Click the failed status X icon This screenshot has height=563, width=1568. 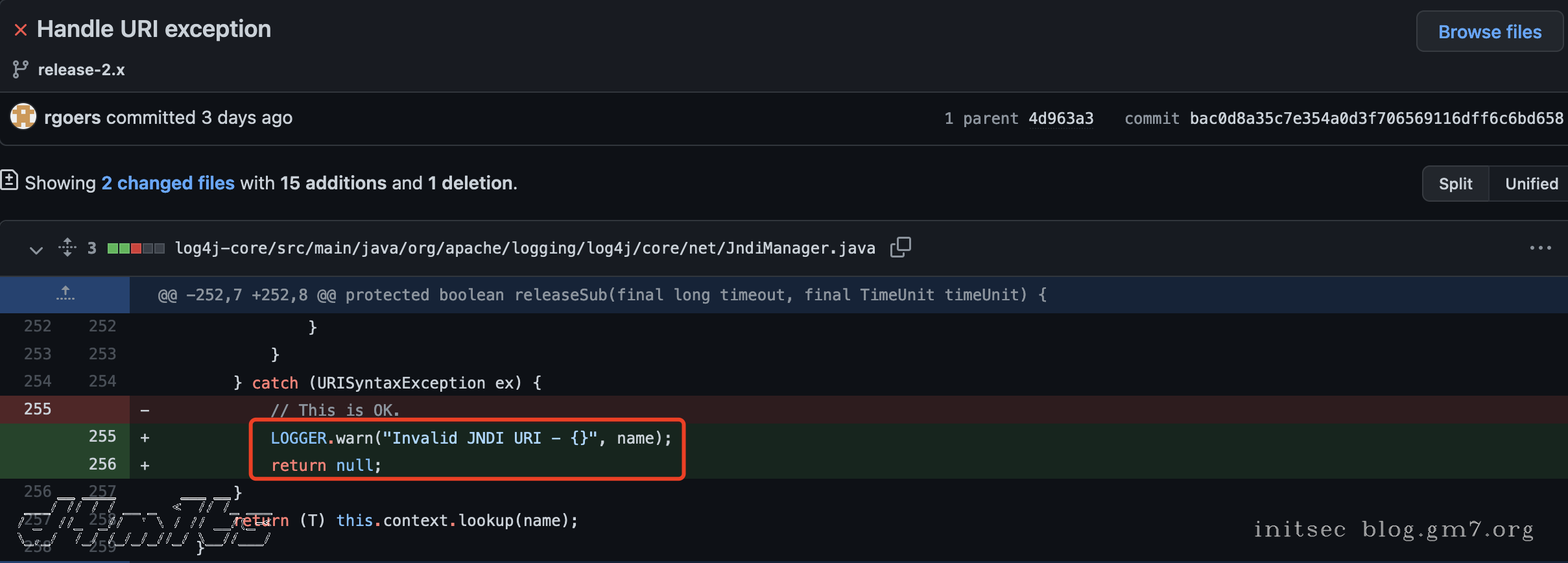21,30
